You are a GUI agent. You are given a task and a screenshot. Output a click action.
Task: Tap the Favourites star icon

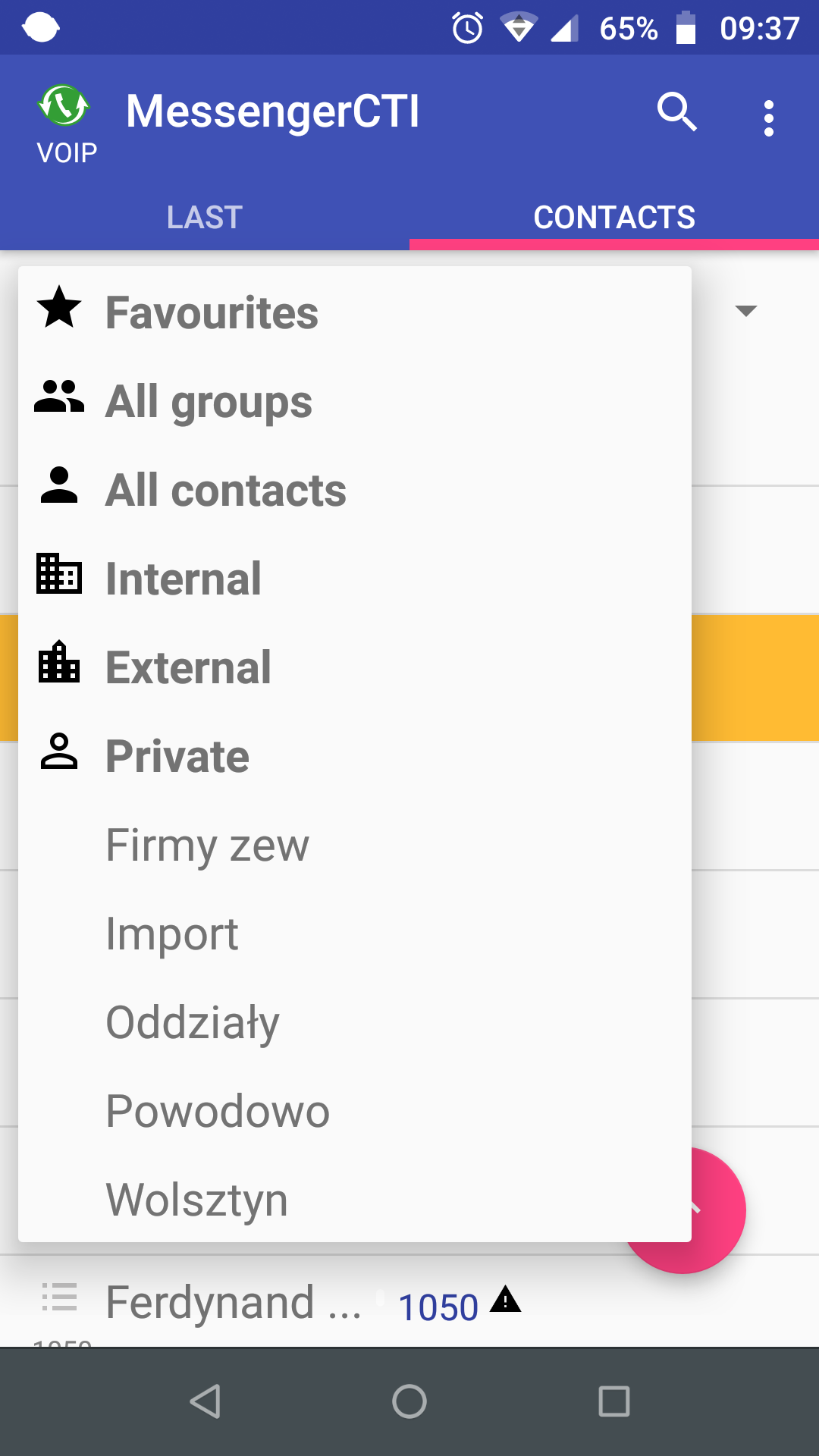click(59, 308)
